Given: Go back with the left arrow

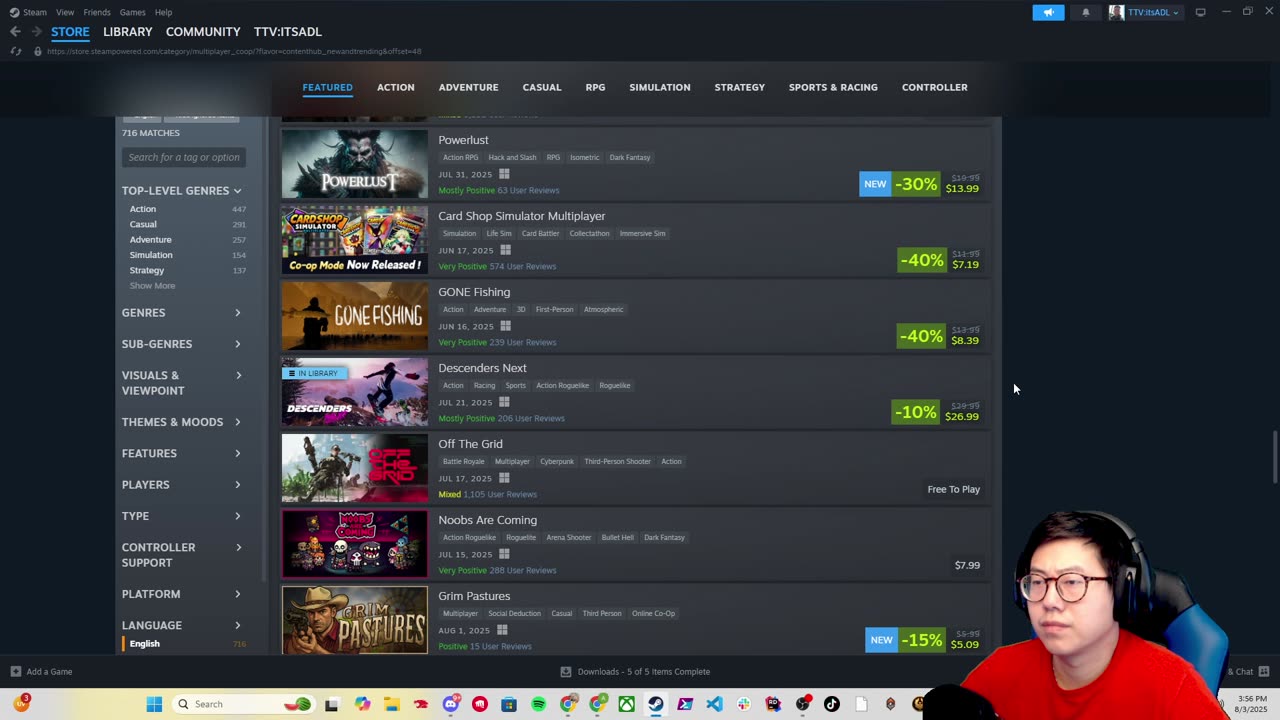Looking at the screenshot, I should pos(15,32).
